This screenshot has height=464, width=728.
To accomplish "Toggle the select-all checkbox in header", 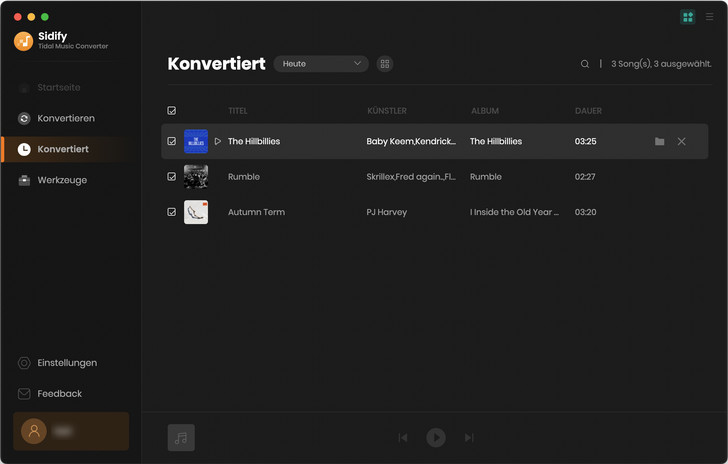I will point(172,111).
